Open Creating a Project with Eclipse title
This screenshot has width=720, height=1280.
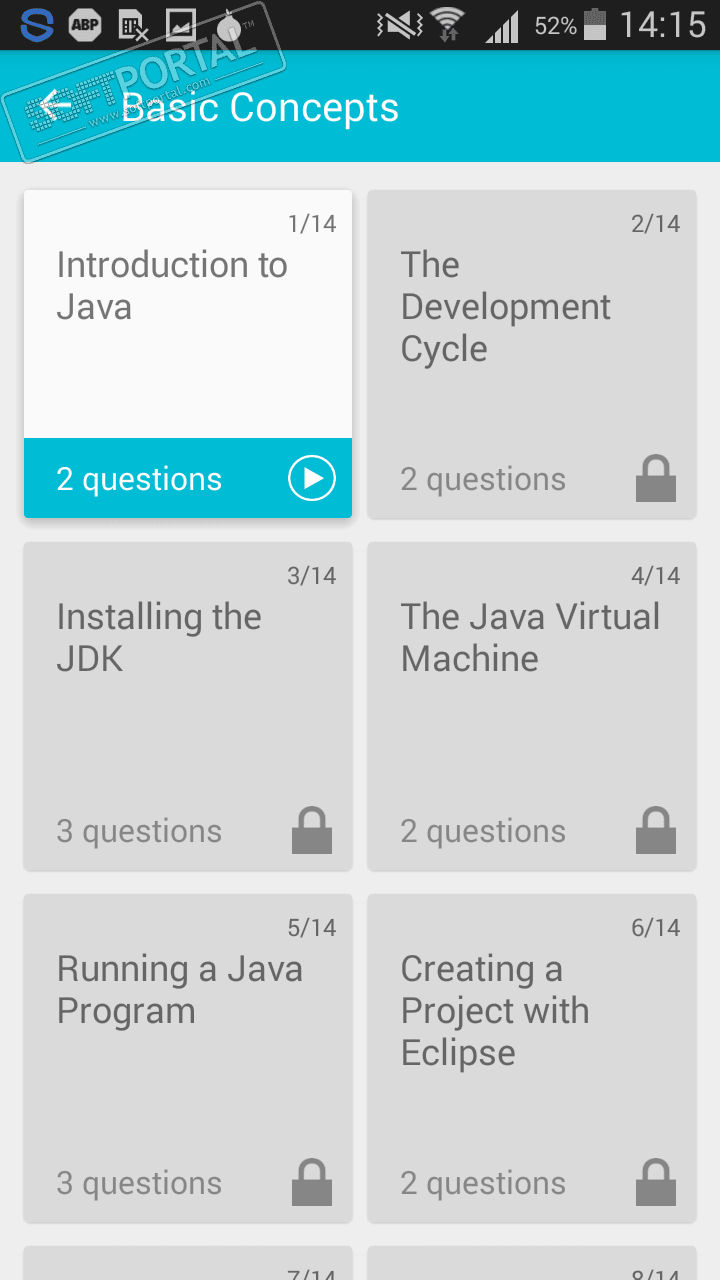[495, 1010]
